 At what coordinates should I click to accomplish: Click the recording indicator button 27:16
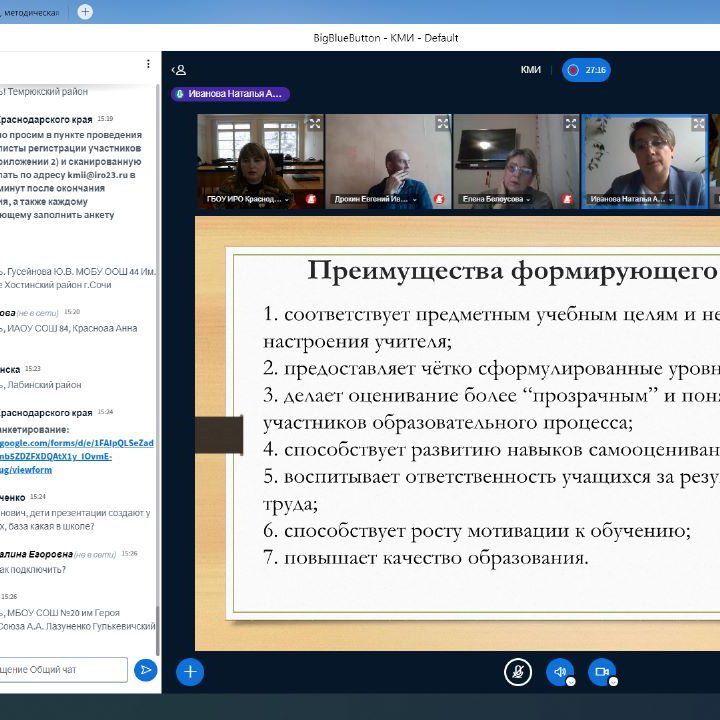click(x=586, y=70)
